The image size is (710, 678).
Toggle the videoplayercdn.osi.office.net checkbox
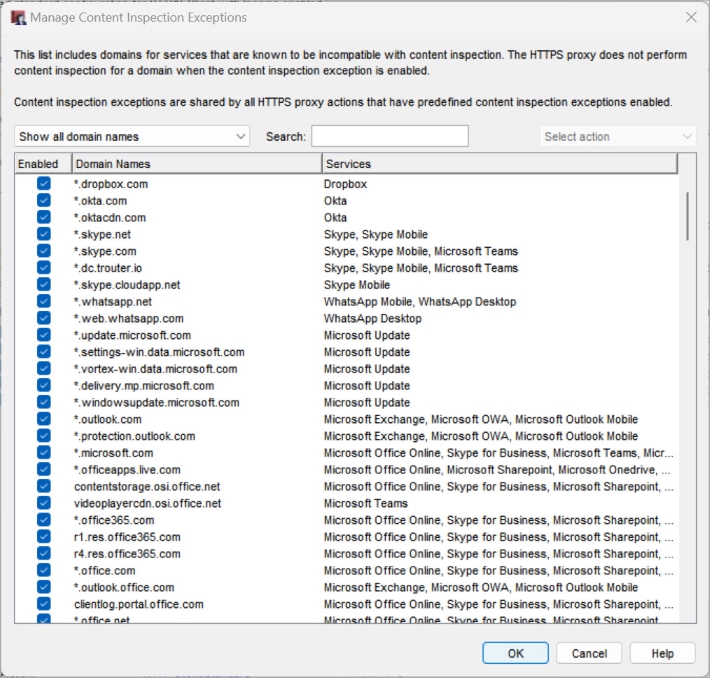pos(44,503)
